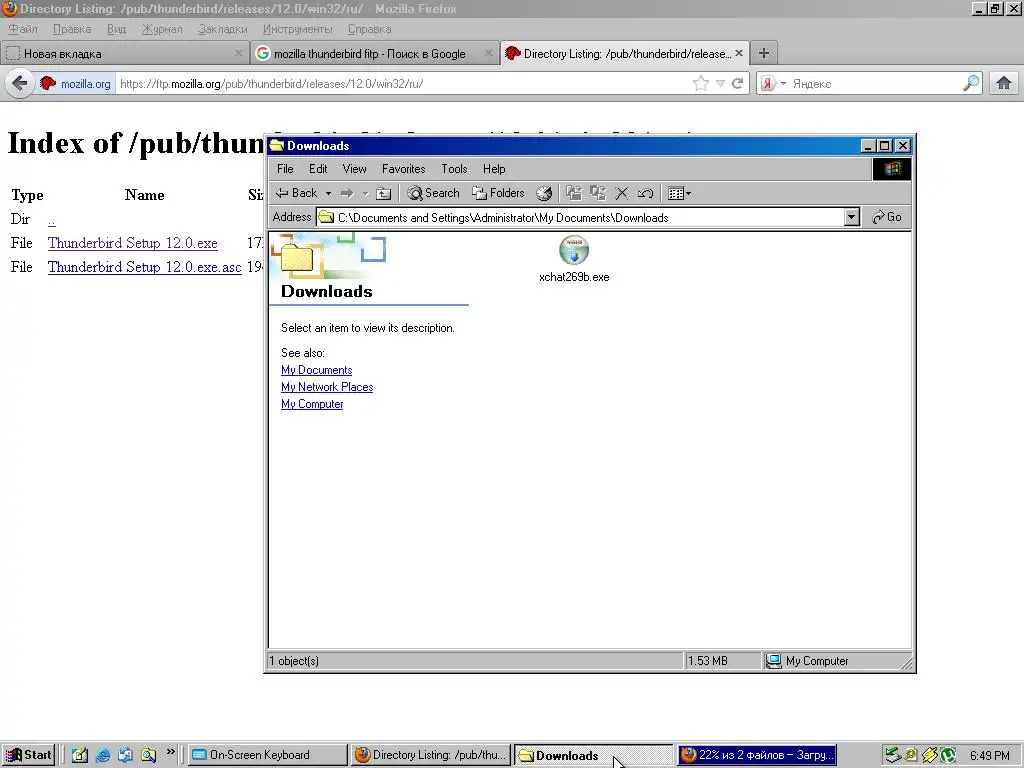Click 6:49 PM system clock
The width and height of the screenshot is (1024, 768).
click(989, 756)
